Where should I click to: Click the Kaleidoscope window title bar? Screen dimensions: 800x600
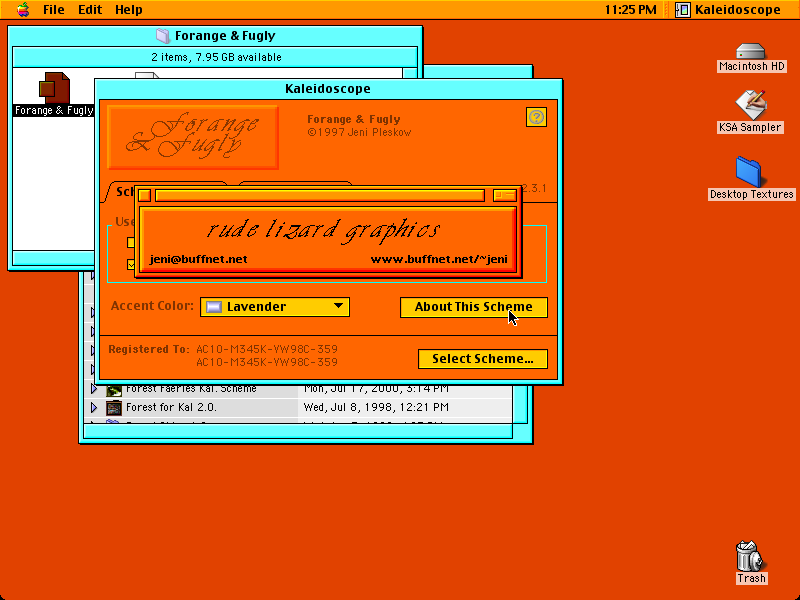coord(328,89)
